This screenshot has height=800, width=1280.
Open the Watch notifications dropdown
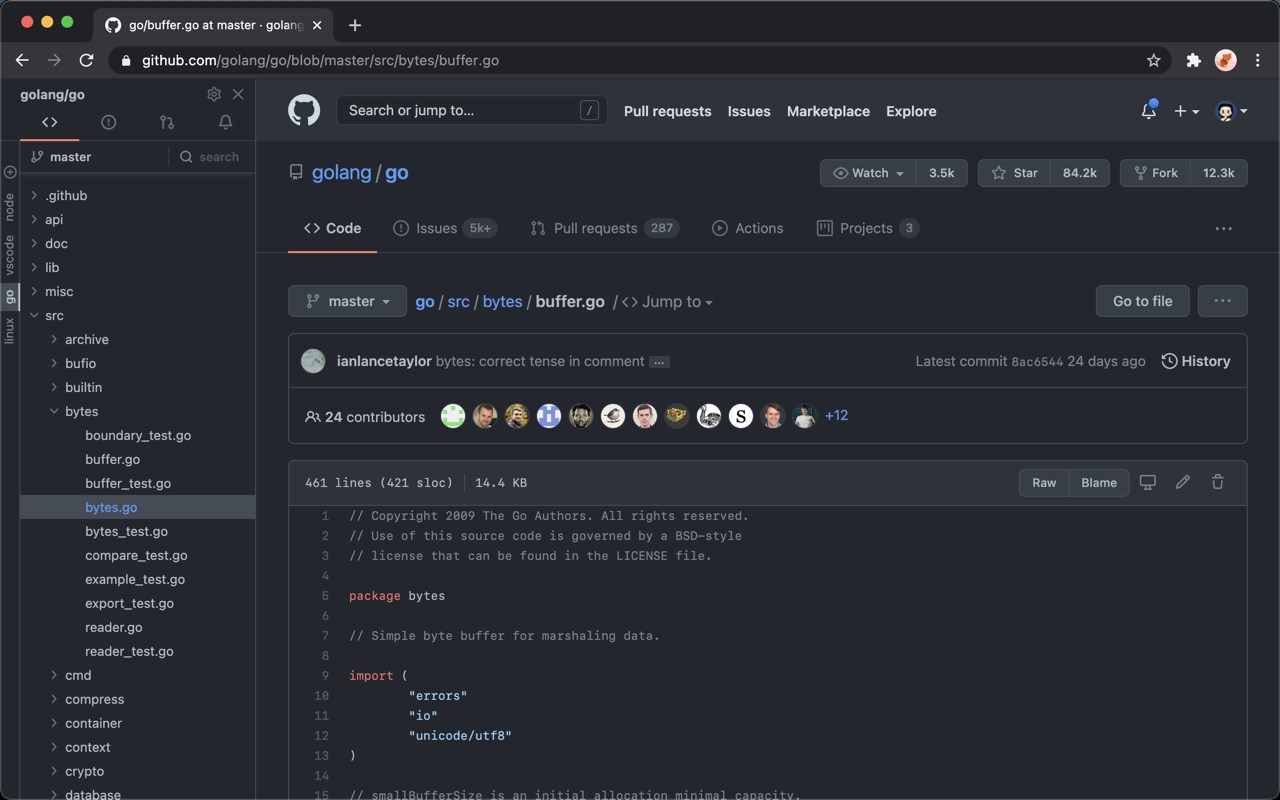(x=868, y=173)
